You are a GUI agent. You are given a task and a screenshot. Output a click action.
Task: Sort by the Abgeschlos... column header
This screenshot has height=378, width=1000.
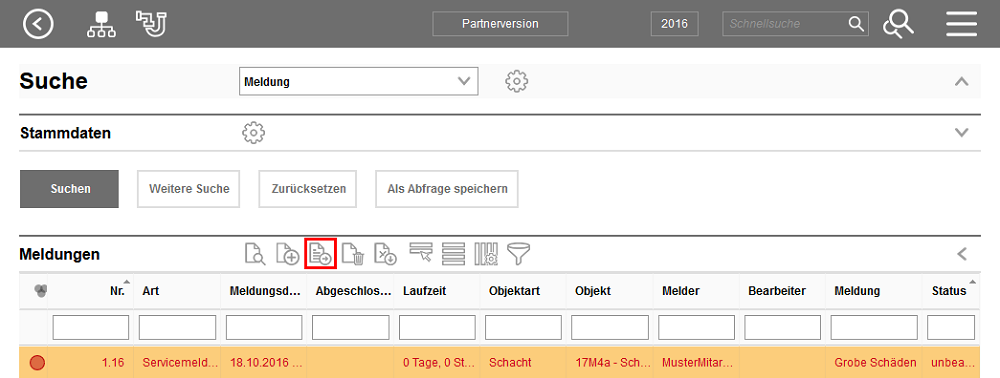coord(353,291)
